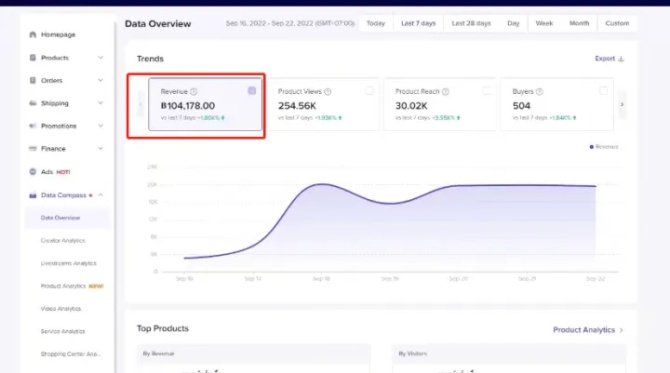Uncheck the Revenue metric checkbox

(x=252, y=91)
